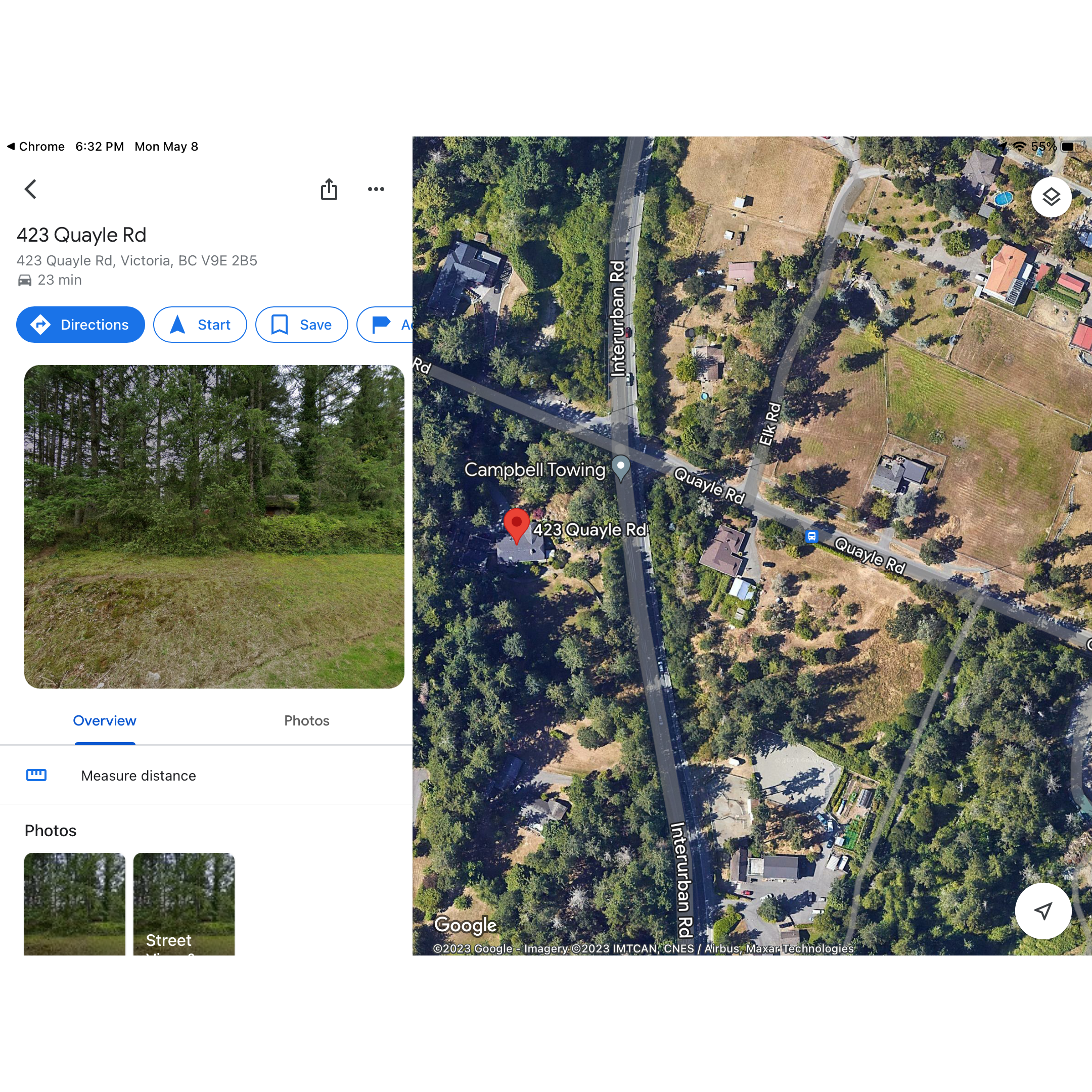The width and height of the screenshot is (1092, 1092).
Task: Open the three-dot more options menu
Action: click(376, 190)
